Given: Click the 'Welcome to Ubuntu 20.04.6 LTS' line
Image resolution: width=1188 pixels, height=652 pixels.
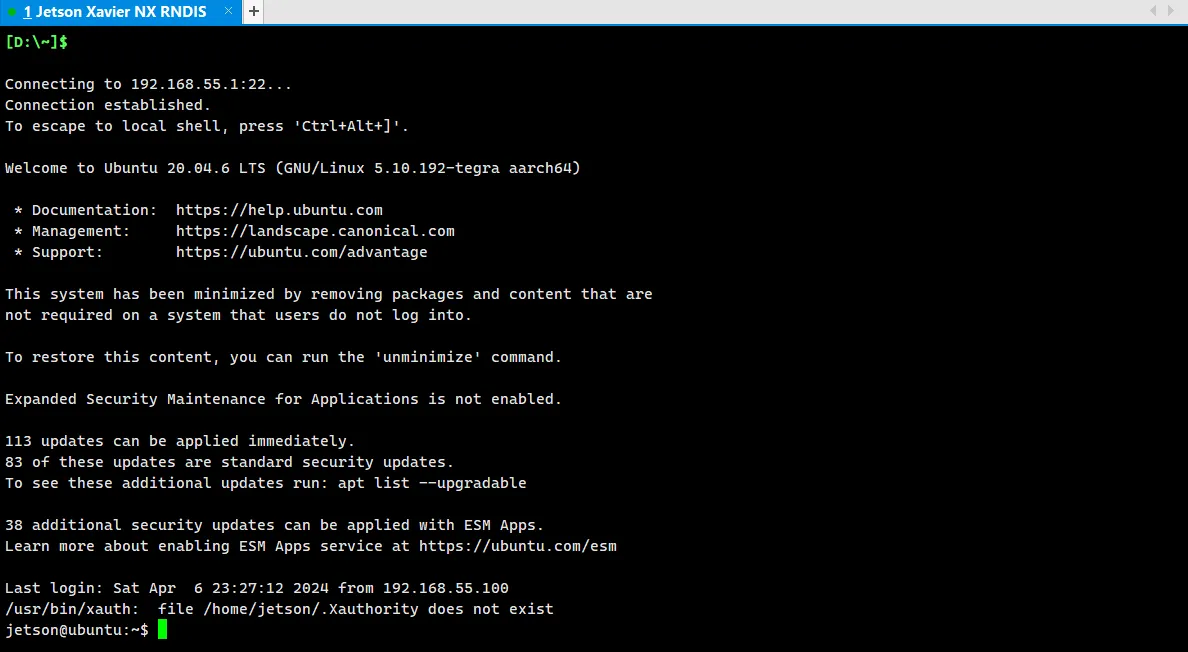Looking at the screenshot, I should tap(292, 168).
